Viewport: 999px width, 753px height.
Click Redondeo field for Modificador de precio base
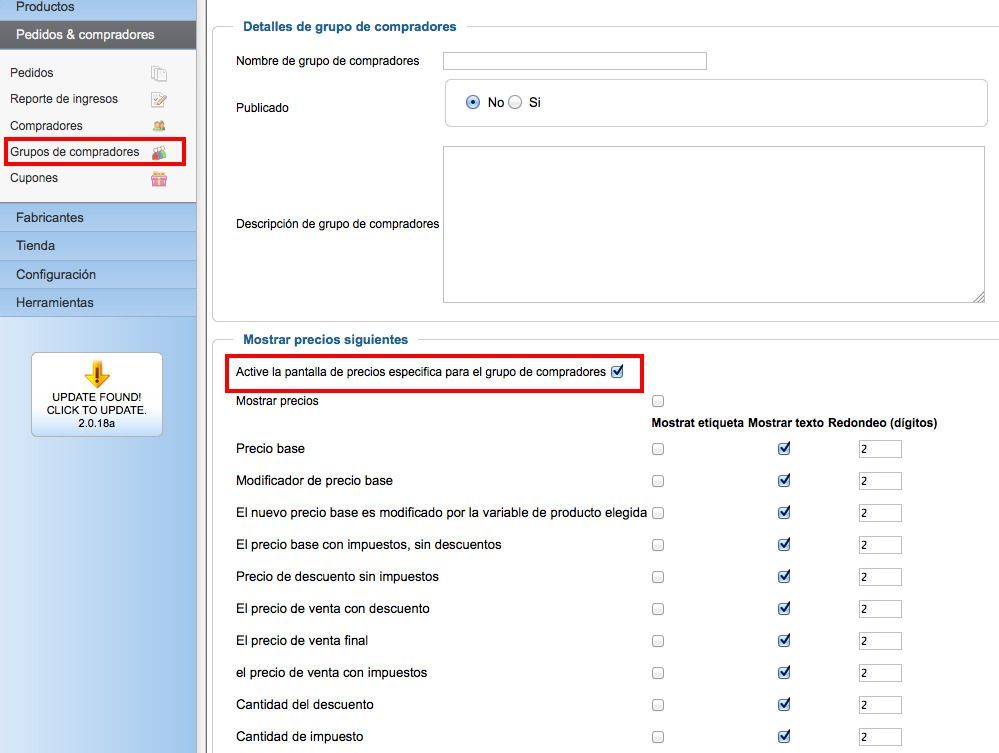880,481
